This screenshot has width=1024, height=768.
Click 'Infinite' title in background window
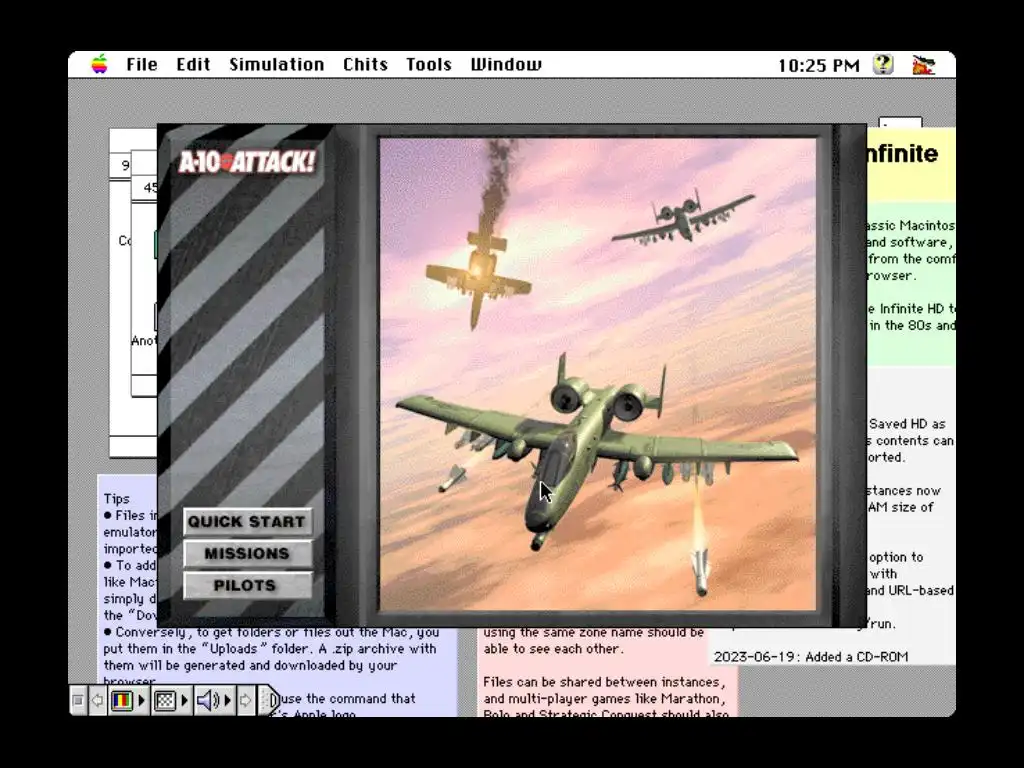[902, 154]
